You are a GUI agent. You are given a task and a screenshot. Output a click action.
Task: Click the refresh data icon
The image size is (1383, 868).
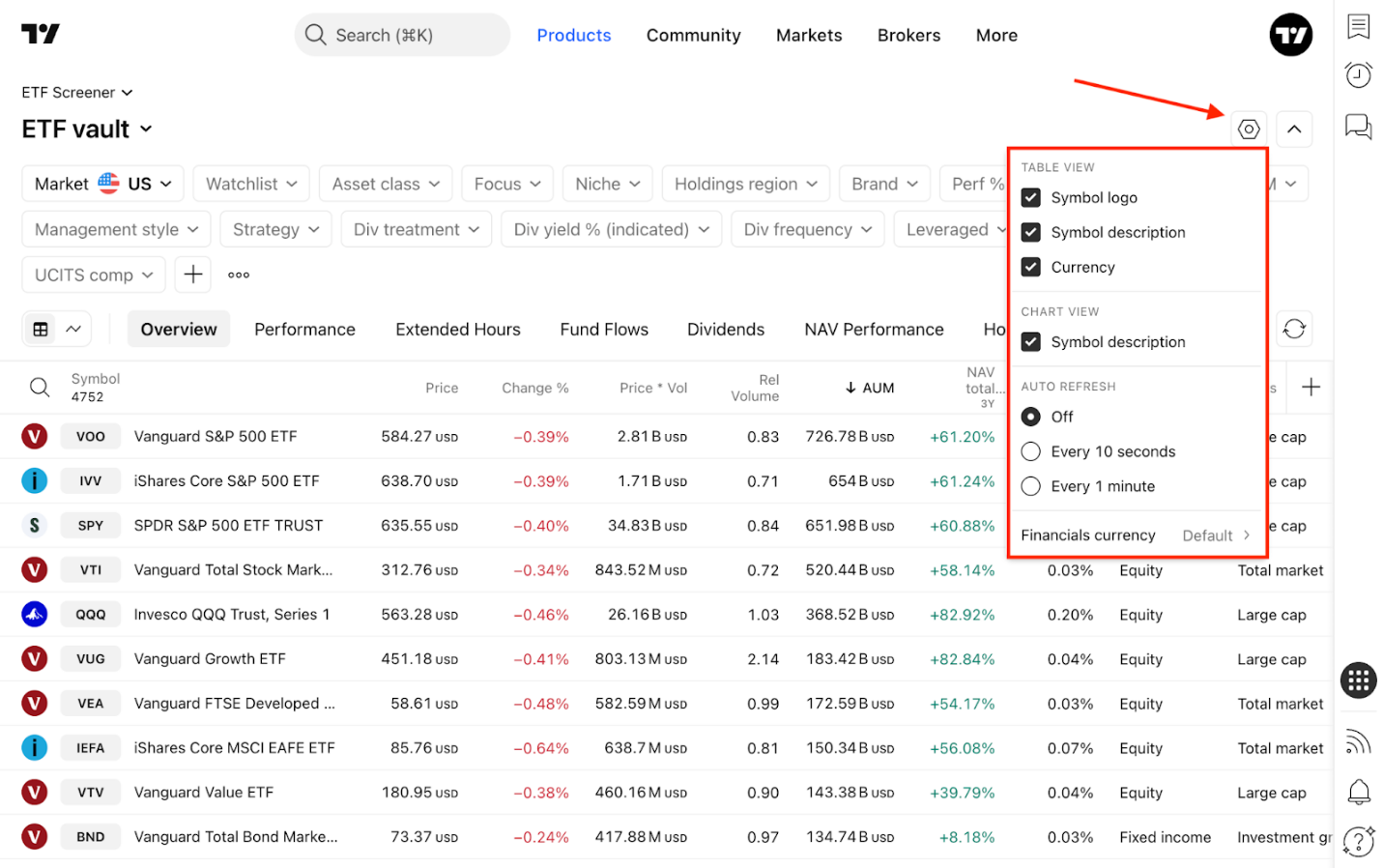pyautogui.click(x=1294, y=329)
